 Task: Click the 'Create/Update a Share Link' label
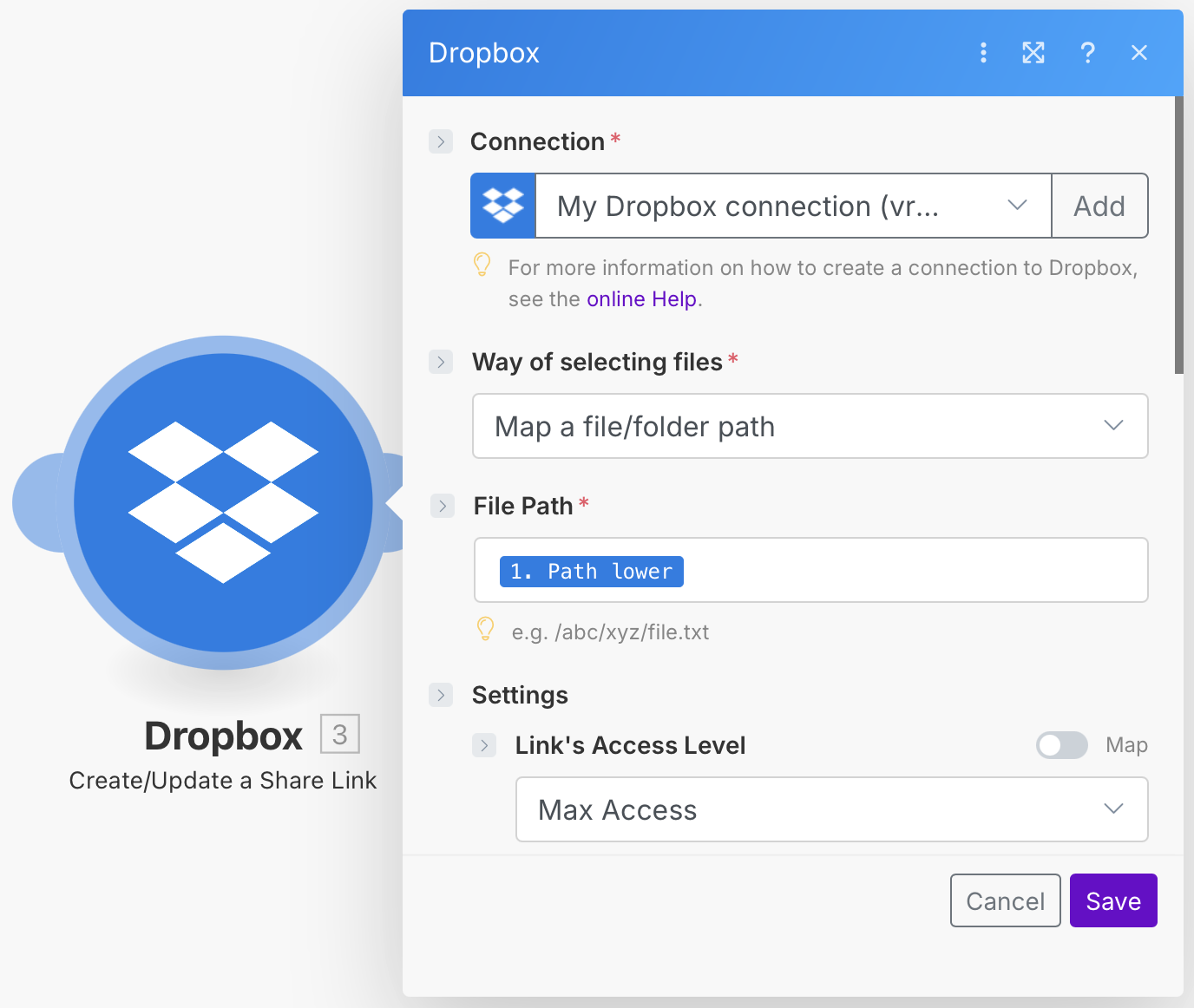223,781
